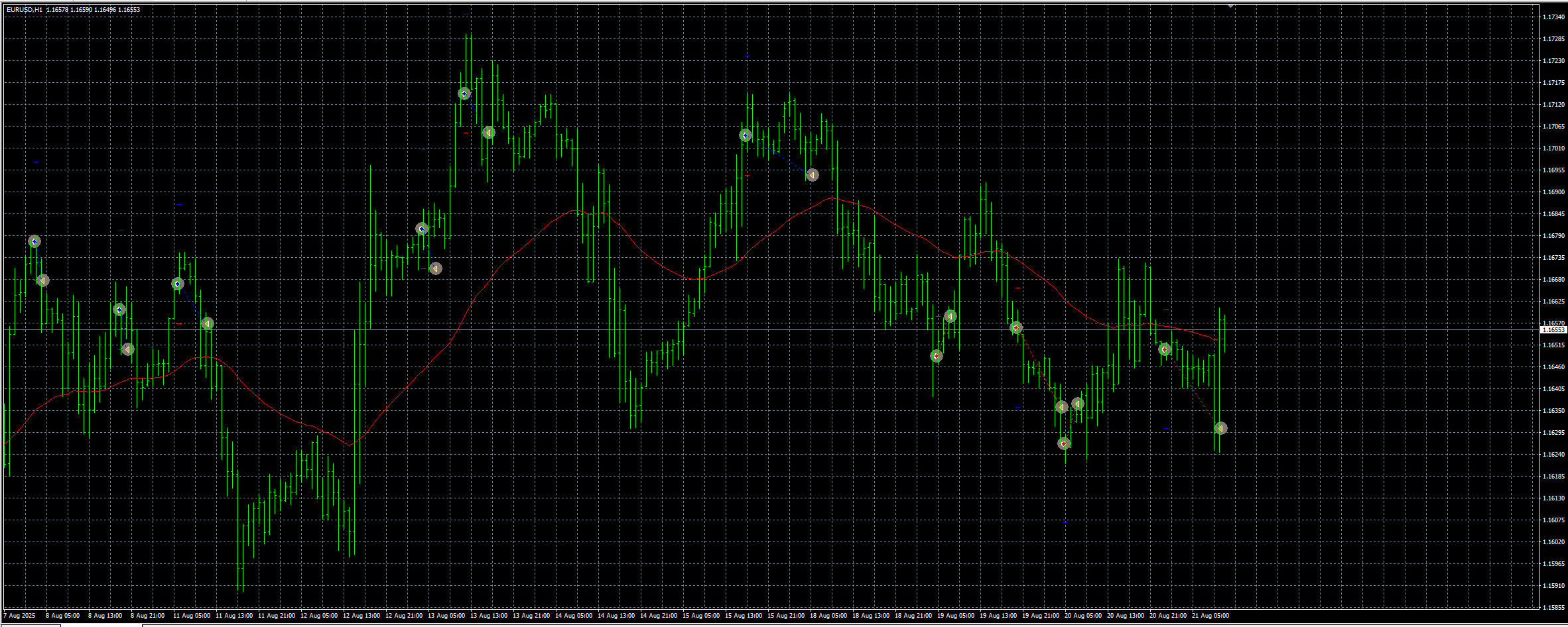Click the exit marker near 1.16570 on 11 Aug
The image size is (1568, 627).
point(208,323)
